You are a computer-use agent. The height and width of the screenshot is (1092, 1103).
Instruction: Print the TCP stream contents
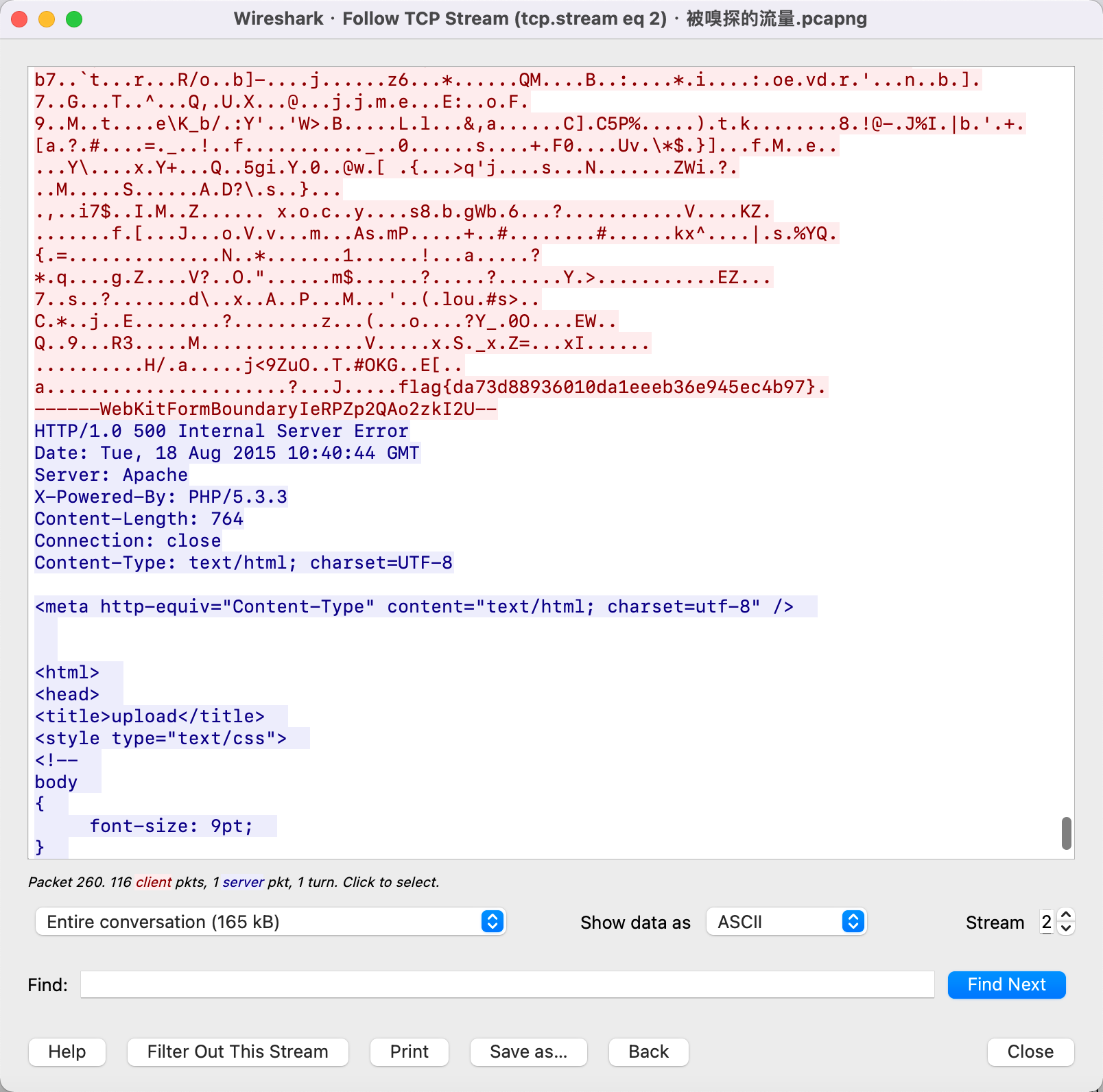410,1052
